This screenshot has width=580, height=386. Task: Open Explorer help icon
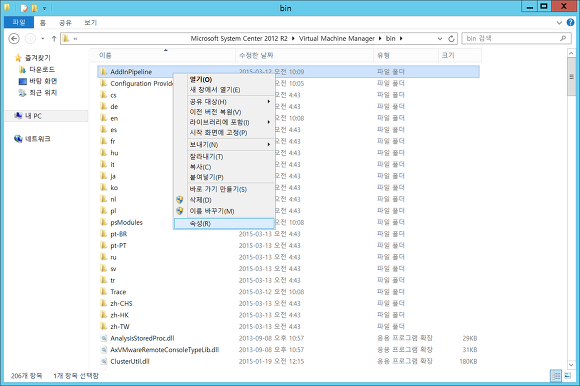click(570, 23)
